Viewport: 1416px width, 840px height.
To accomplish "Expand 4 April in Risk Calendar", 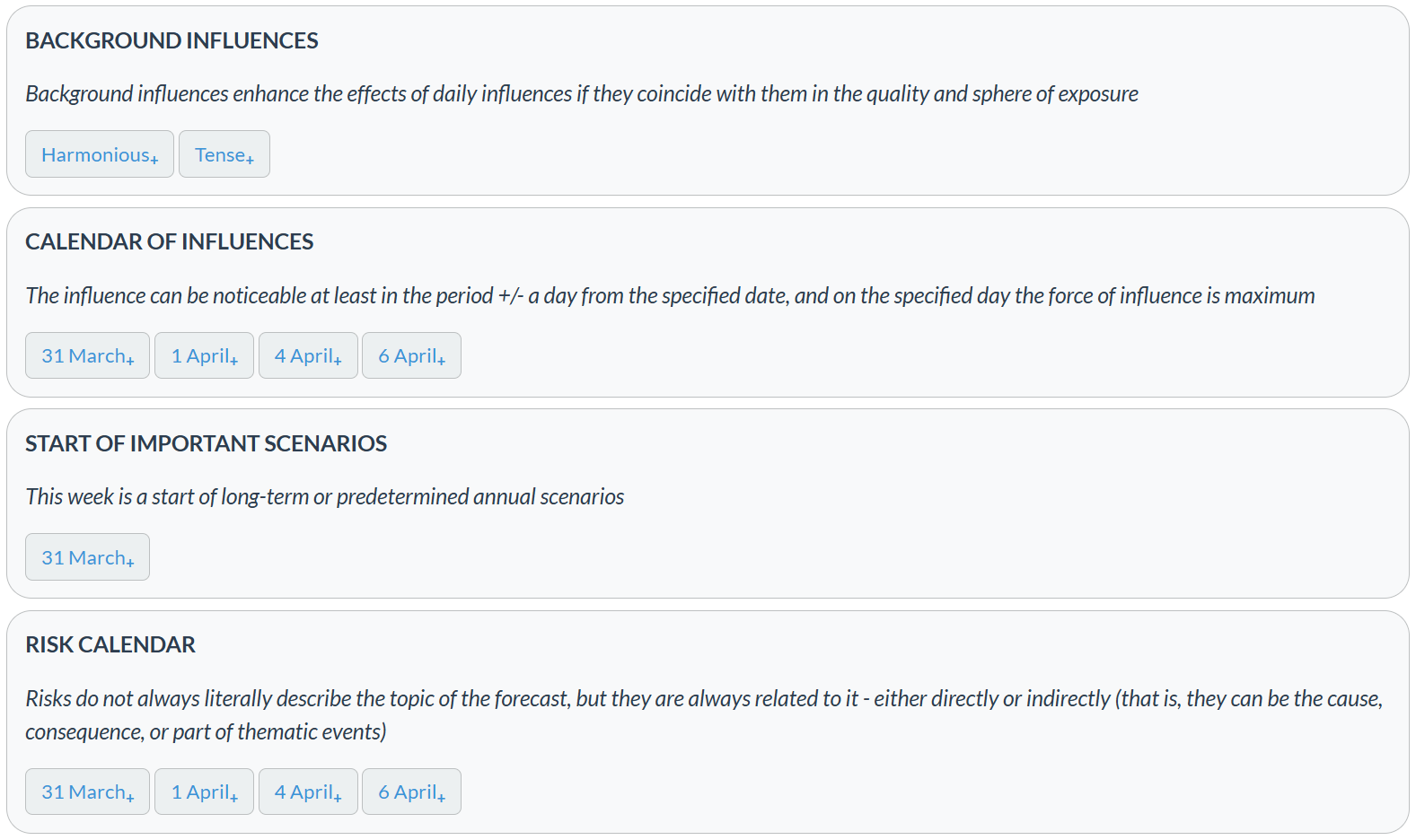I will [307, 791].
